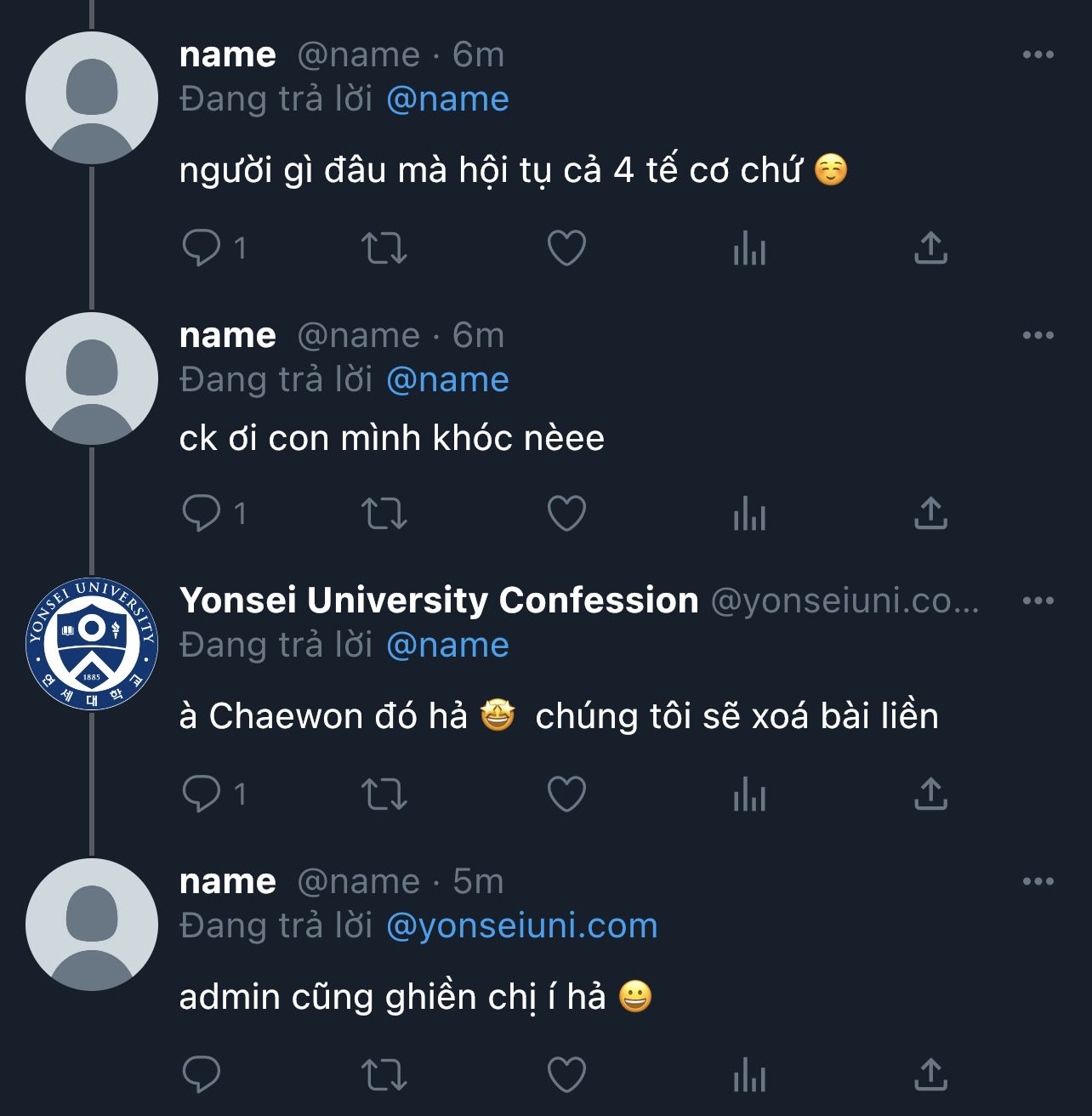Retweet the Yonsei University Confession reply
The height and width of the screenshot is (1116, 1092).
384,794
